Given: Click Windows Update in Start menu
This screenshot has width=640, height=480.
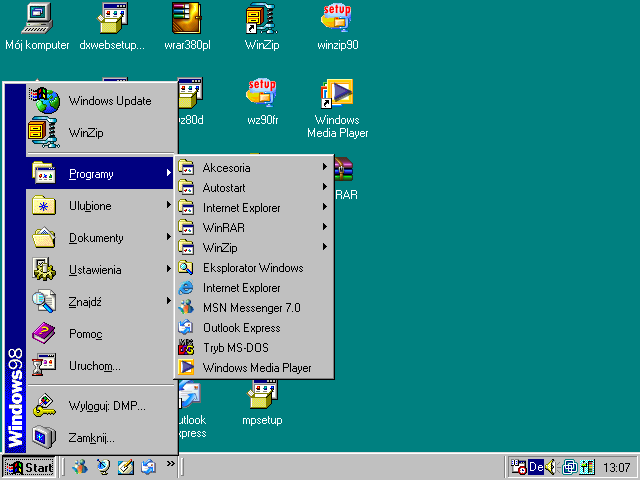Looking at the screenshot, I should tap(102, 100).
